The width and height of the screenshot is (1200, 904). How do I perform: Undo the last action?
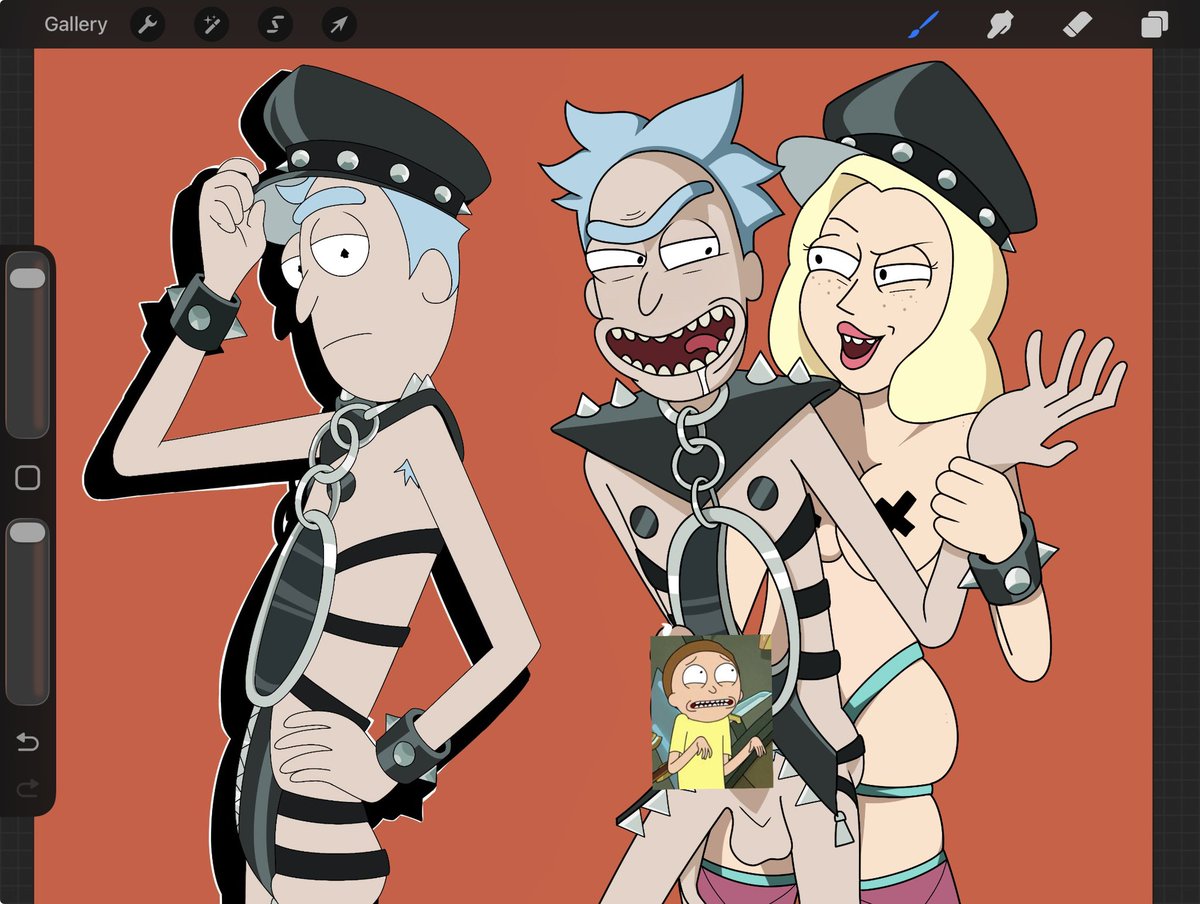pyautogui.click(x=27, y=742)
